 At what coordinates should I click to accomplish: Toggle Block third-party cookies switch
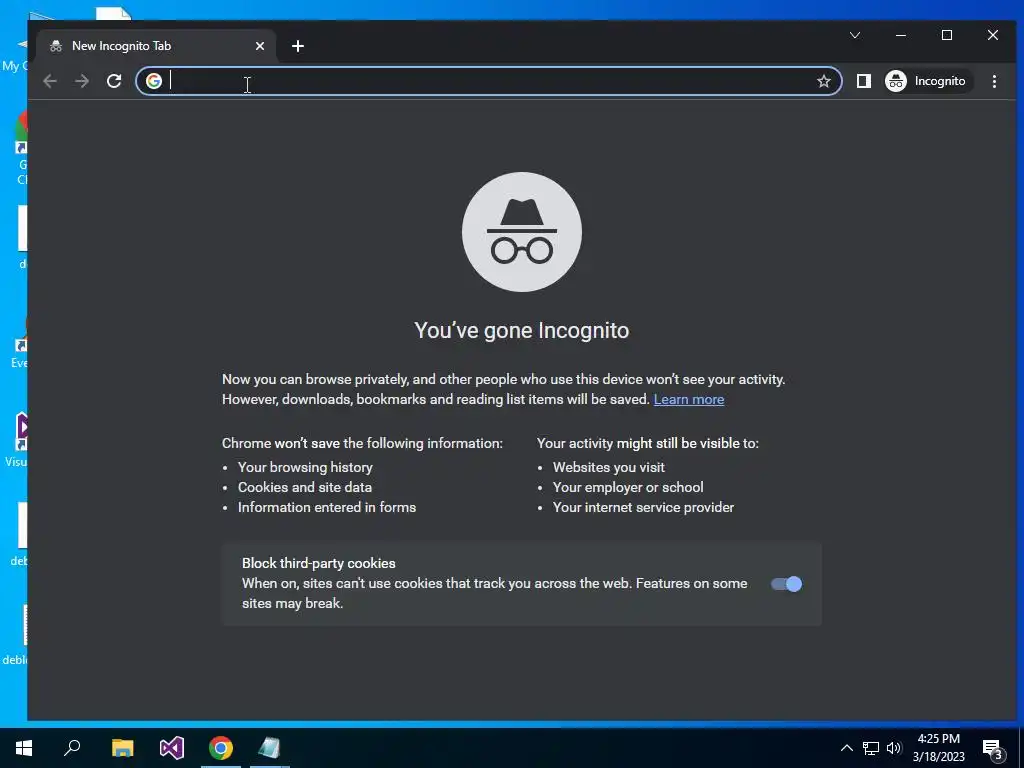[x=786, y=584]
